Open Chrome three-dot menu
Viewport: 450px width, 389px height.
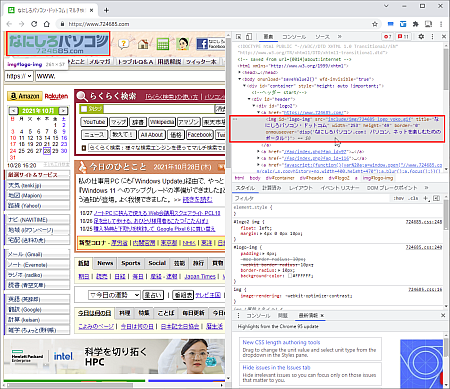441,24
